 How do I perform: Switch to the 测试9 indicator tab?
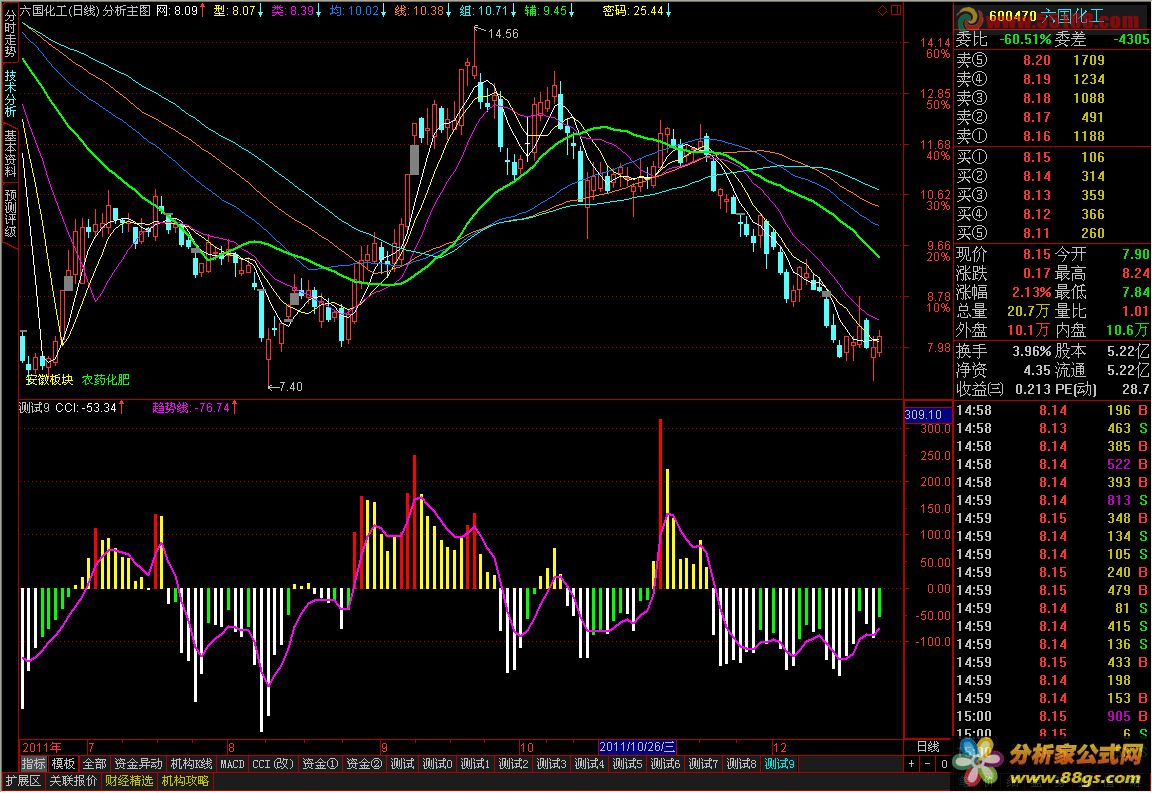click(780, 764)
